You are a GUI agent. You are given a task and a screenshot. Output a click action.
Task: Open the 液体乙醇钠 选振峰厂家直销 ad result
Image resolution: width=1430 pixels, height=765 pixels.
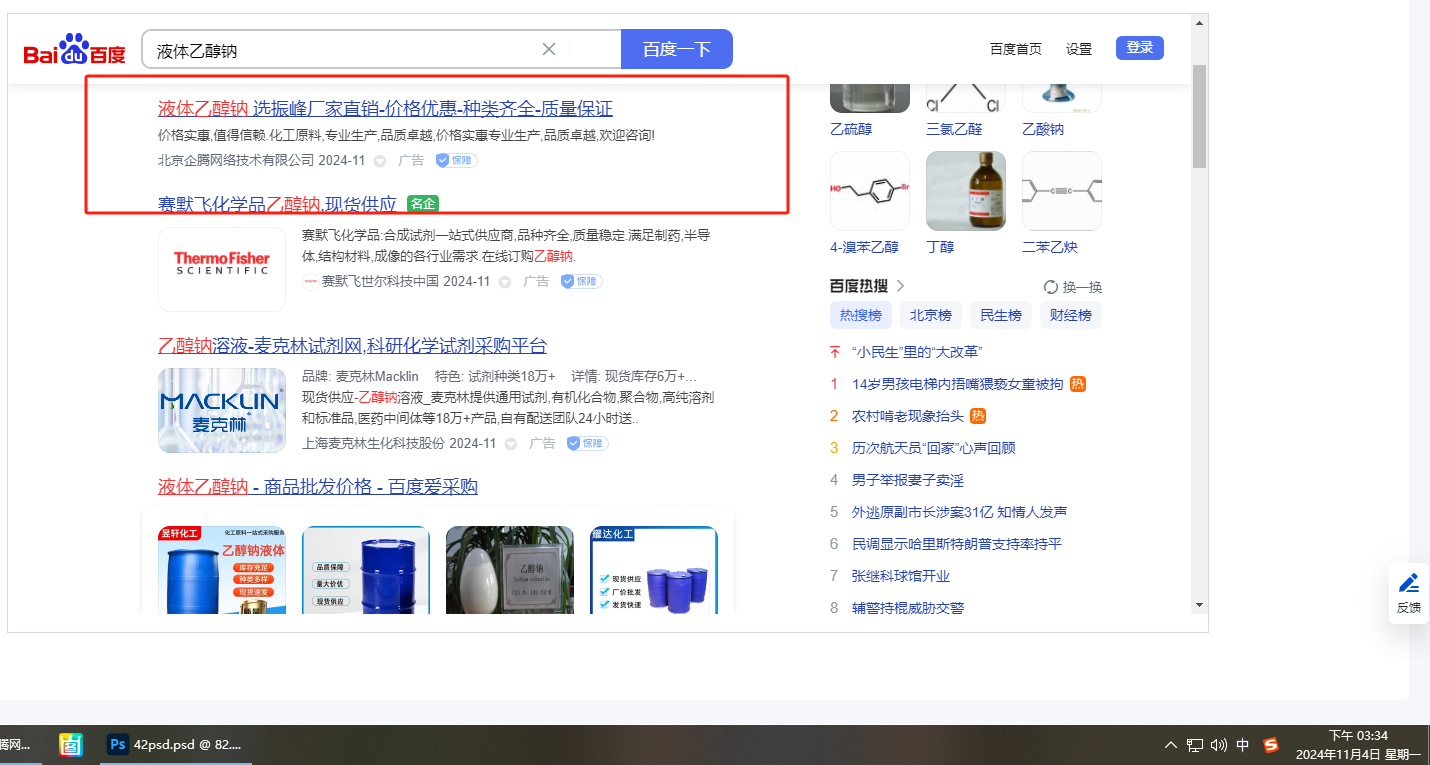(385, 109)
